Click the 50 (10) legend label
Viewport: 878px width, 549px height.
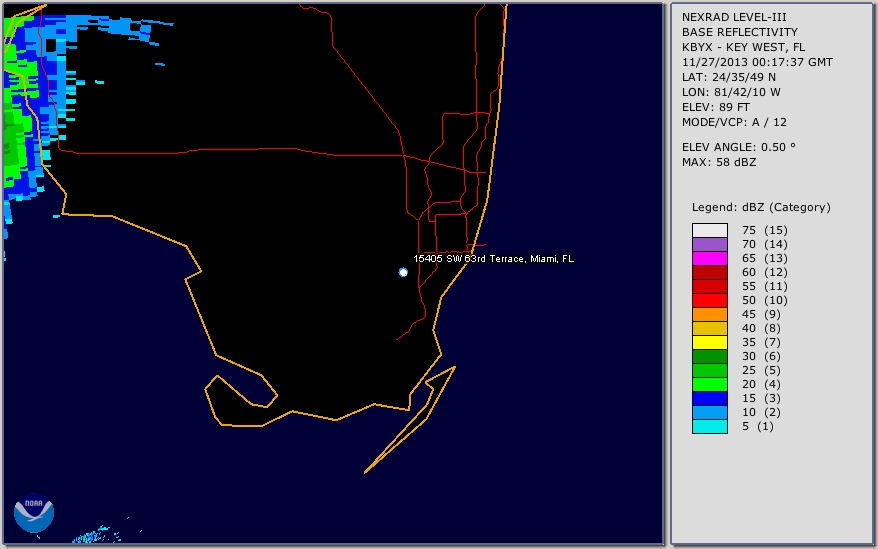(764, 300)
